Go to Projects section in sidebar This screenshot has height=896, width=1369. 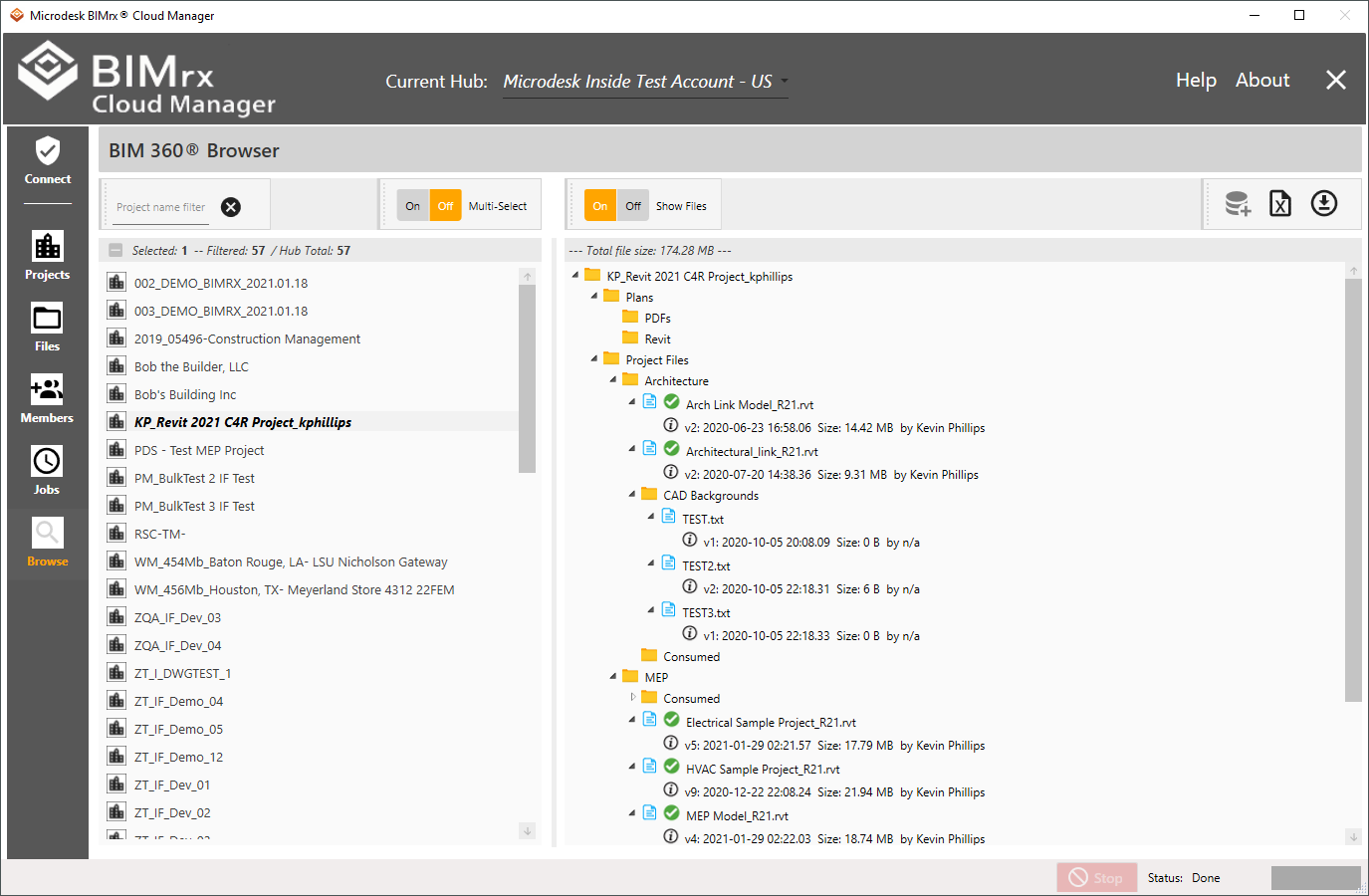(48, 256)
